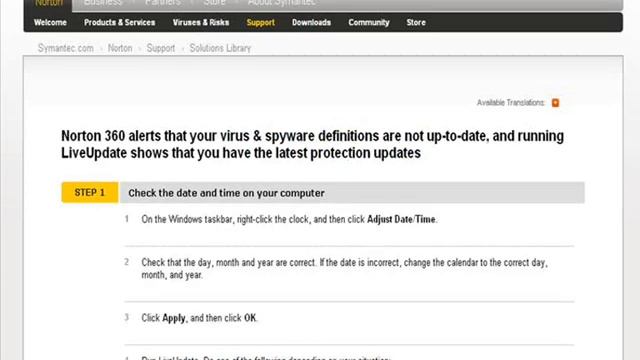Viewport: 640px width, 360px height.
Task: Click 'On the Windows taskbar' instruction text
Action: click(289, 219)
